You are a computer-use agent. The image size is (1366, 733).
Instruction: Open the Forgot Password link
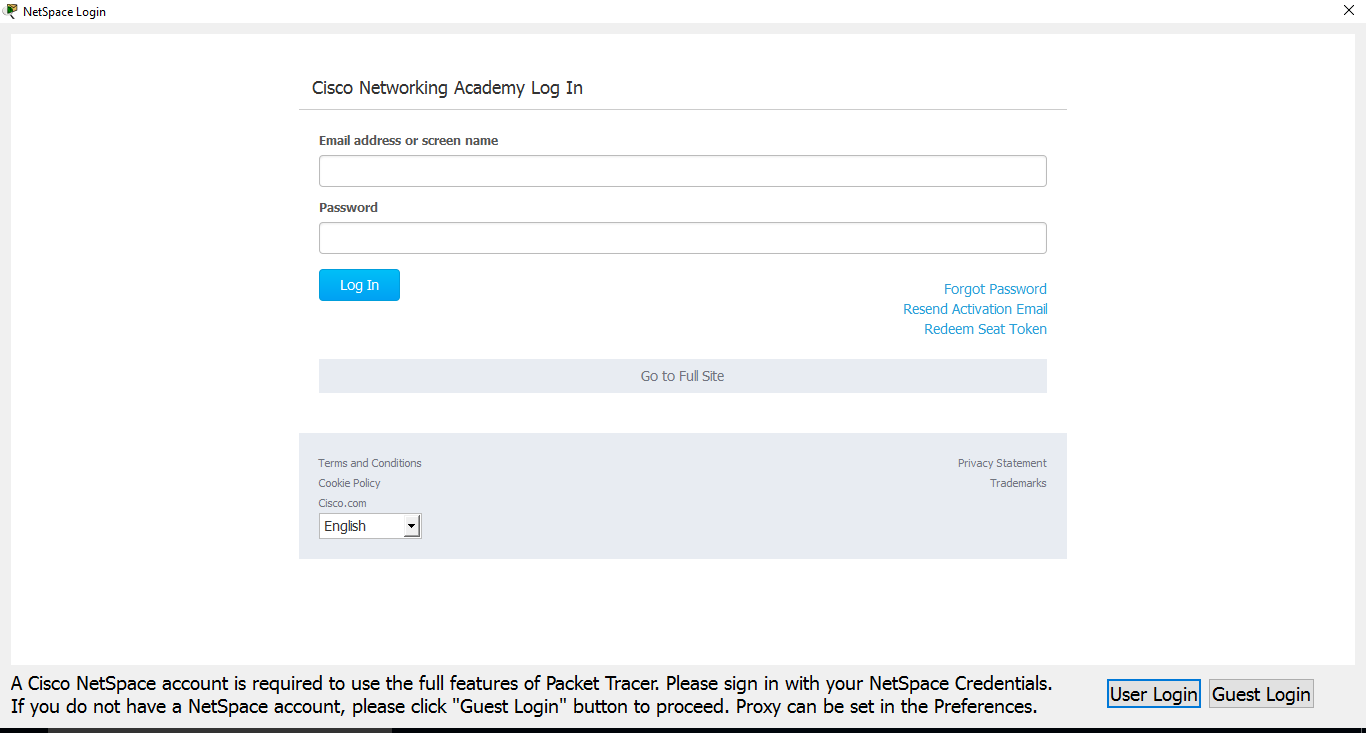(x=995, y=289)
